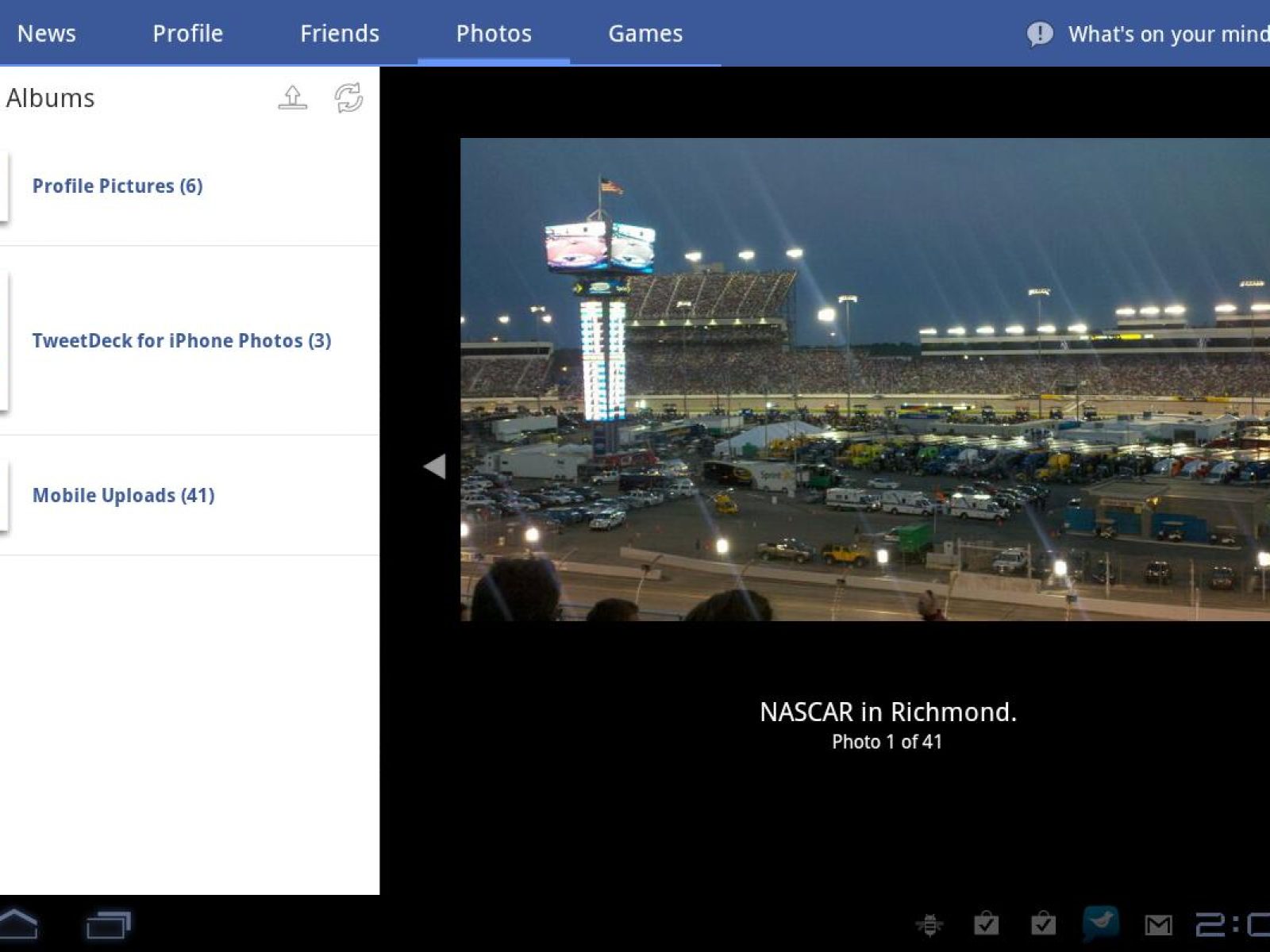Tap the upload photo icon in Albums
The height and width of the screenshot is (952, 1270).
pos(292,98)
